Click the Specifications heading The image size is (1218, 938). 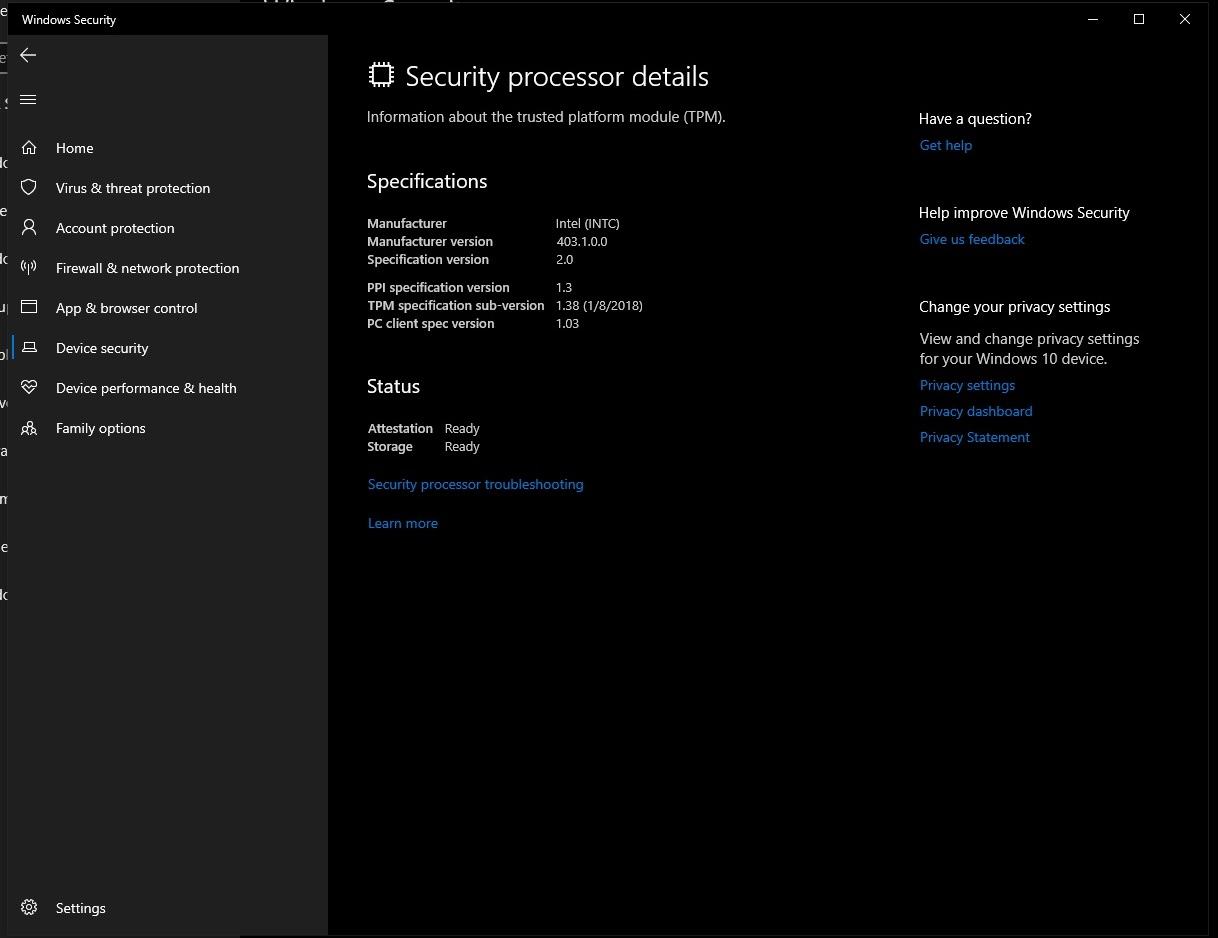(x=427, y=181)
